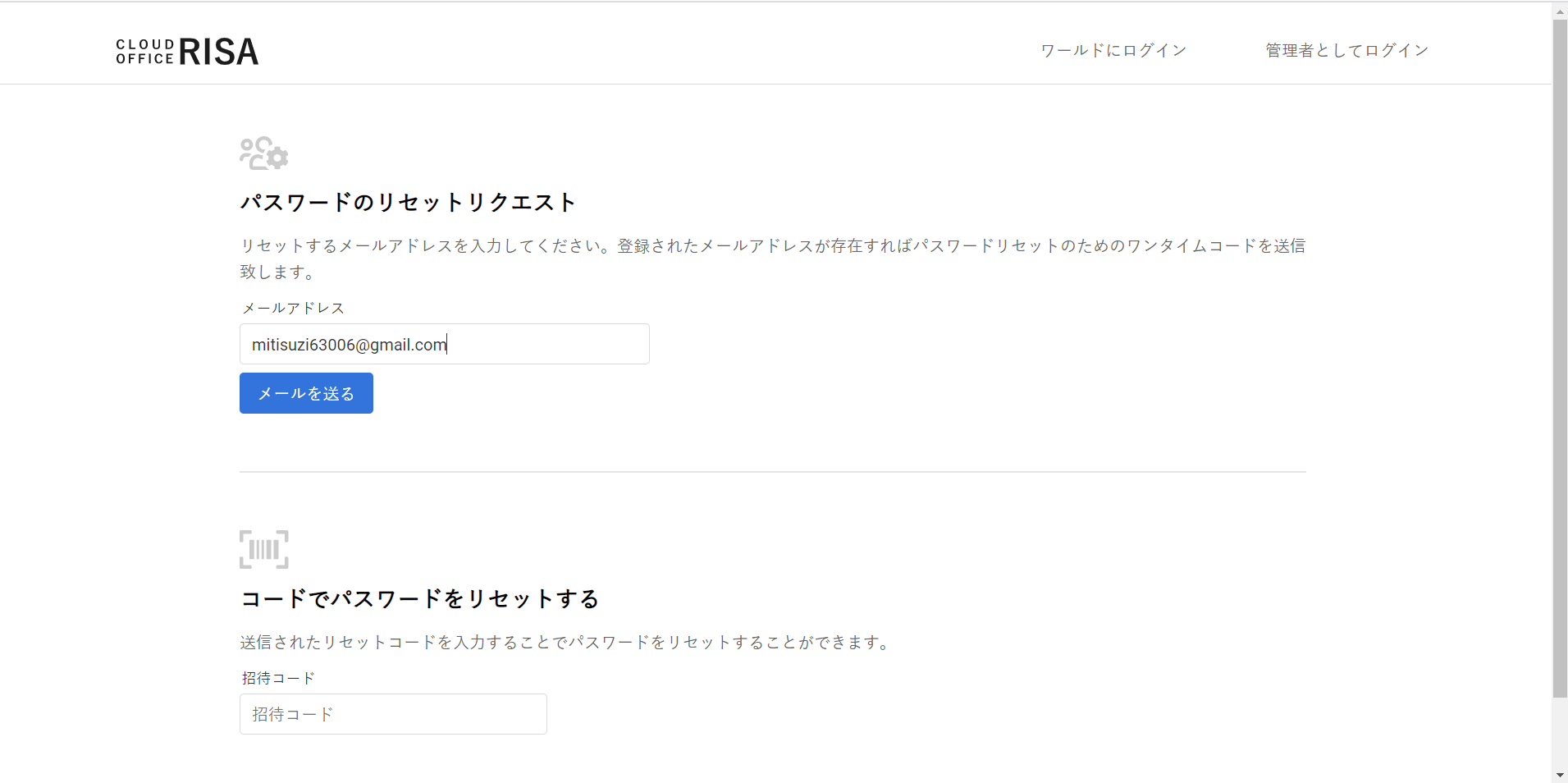Click the scrollbar track below the thumb
Viewport: 1568px width, 783px height.
coord(1560,732)
